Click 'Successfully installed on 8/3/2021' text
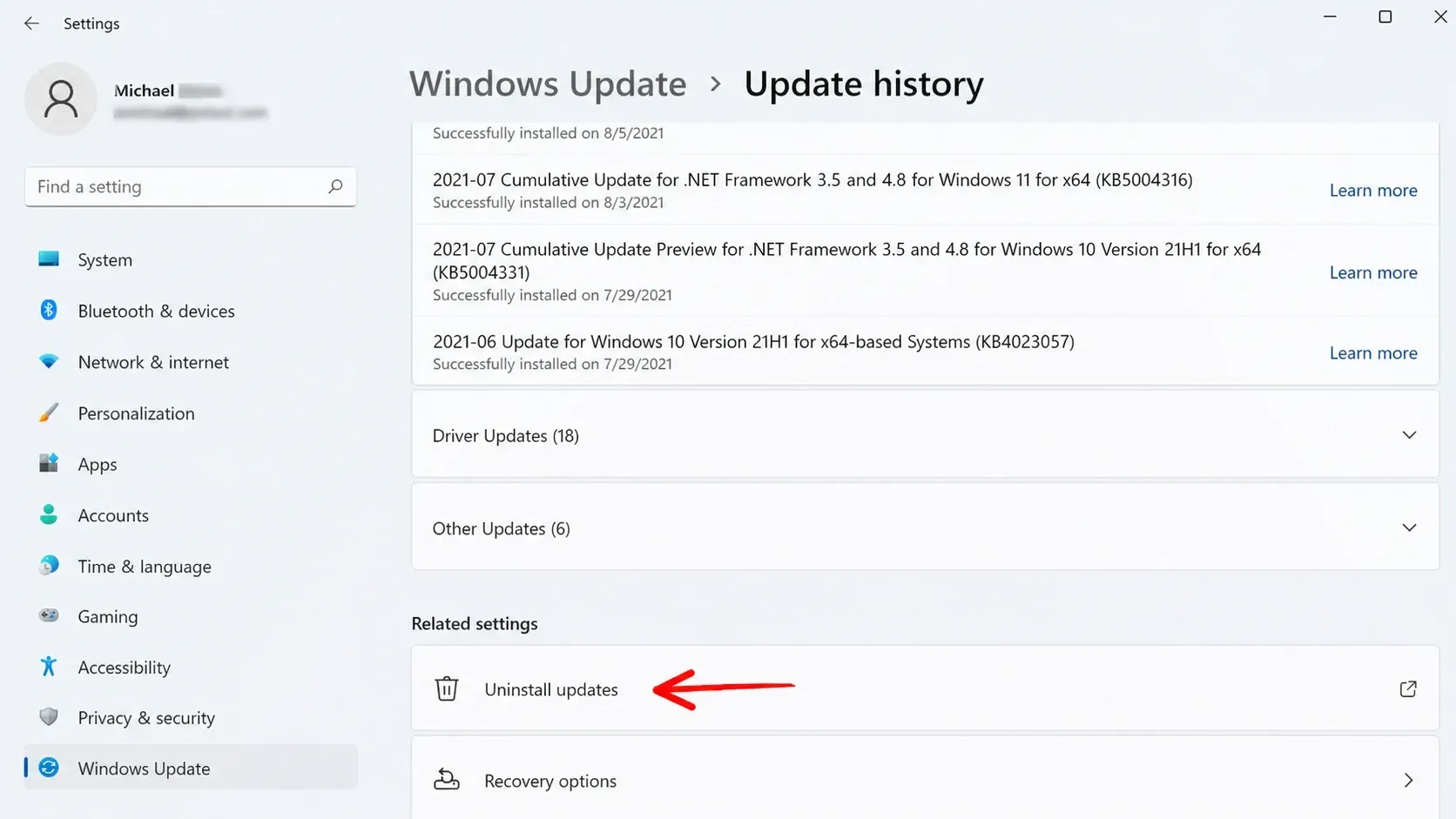The width and height of the screenshot is (1456, 819). 548,202
